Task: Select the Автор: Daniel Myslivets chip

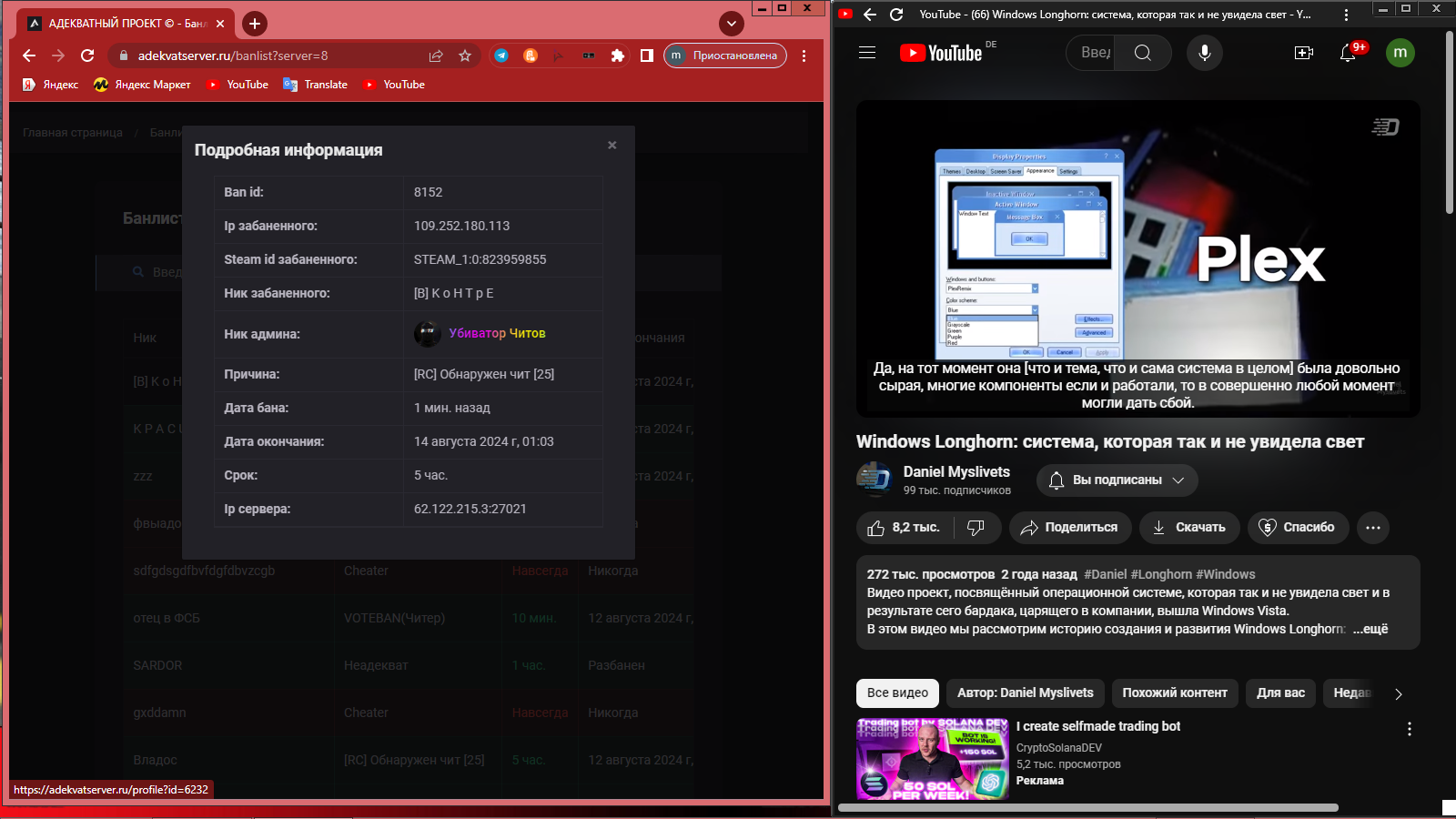Action: [x=1026, y=693]
